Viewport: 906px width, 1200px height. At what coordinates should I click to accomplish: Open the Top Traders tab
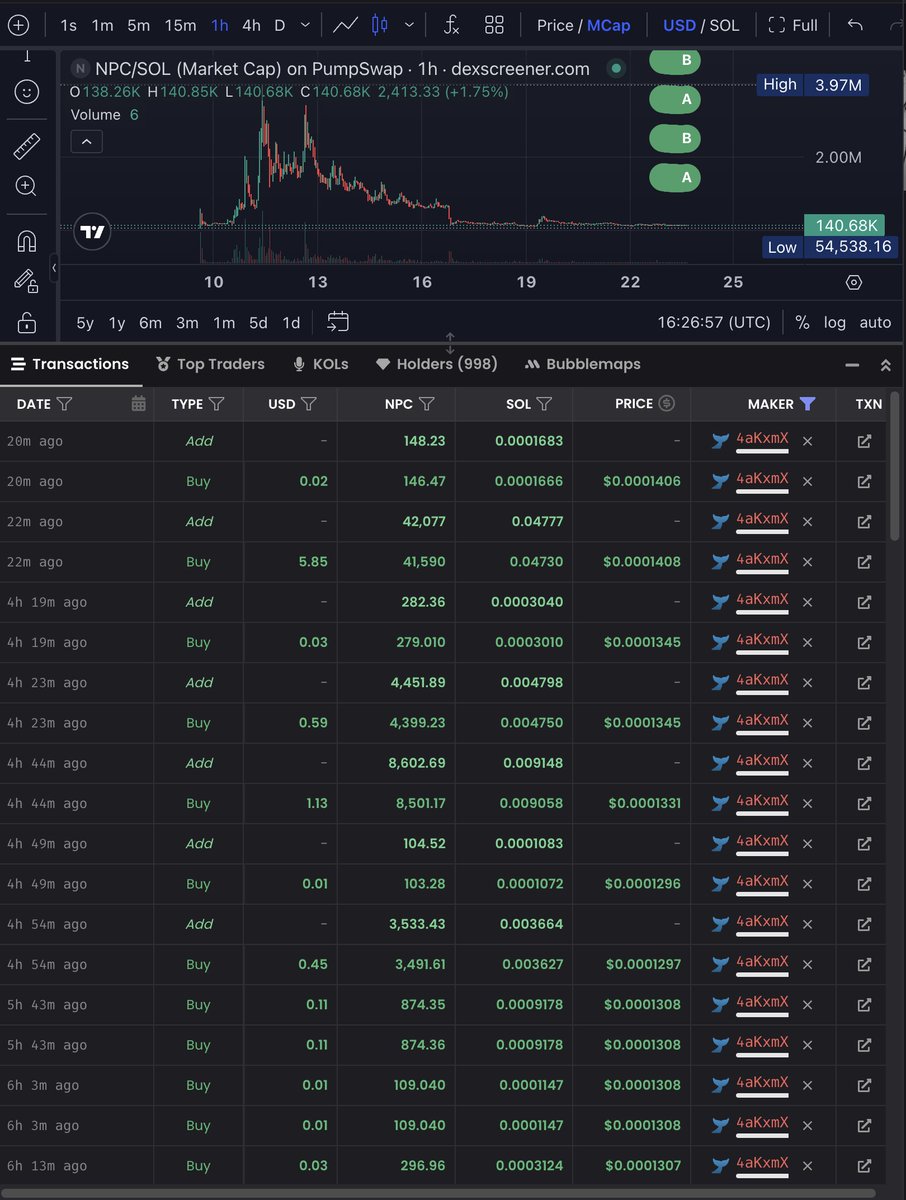tap(210, 364)
